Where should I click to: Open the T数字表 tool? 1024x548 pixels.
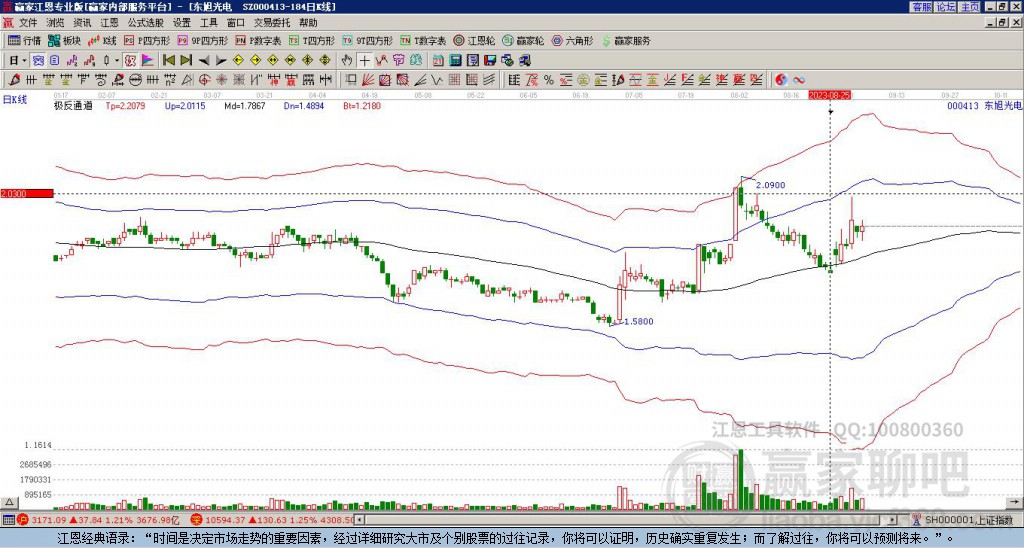pos(423,40)
